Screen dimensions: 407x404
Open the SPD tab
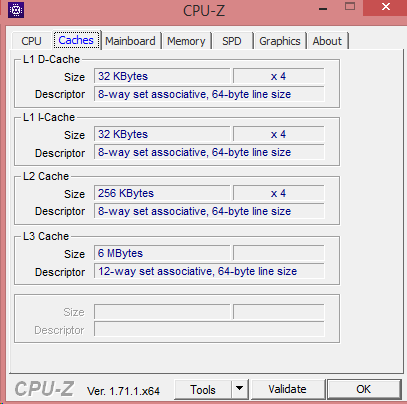pyautogui.click(x=232, y=41)
